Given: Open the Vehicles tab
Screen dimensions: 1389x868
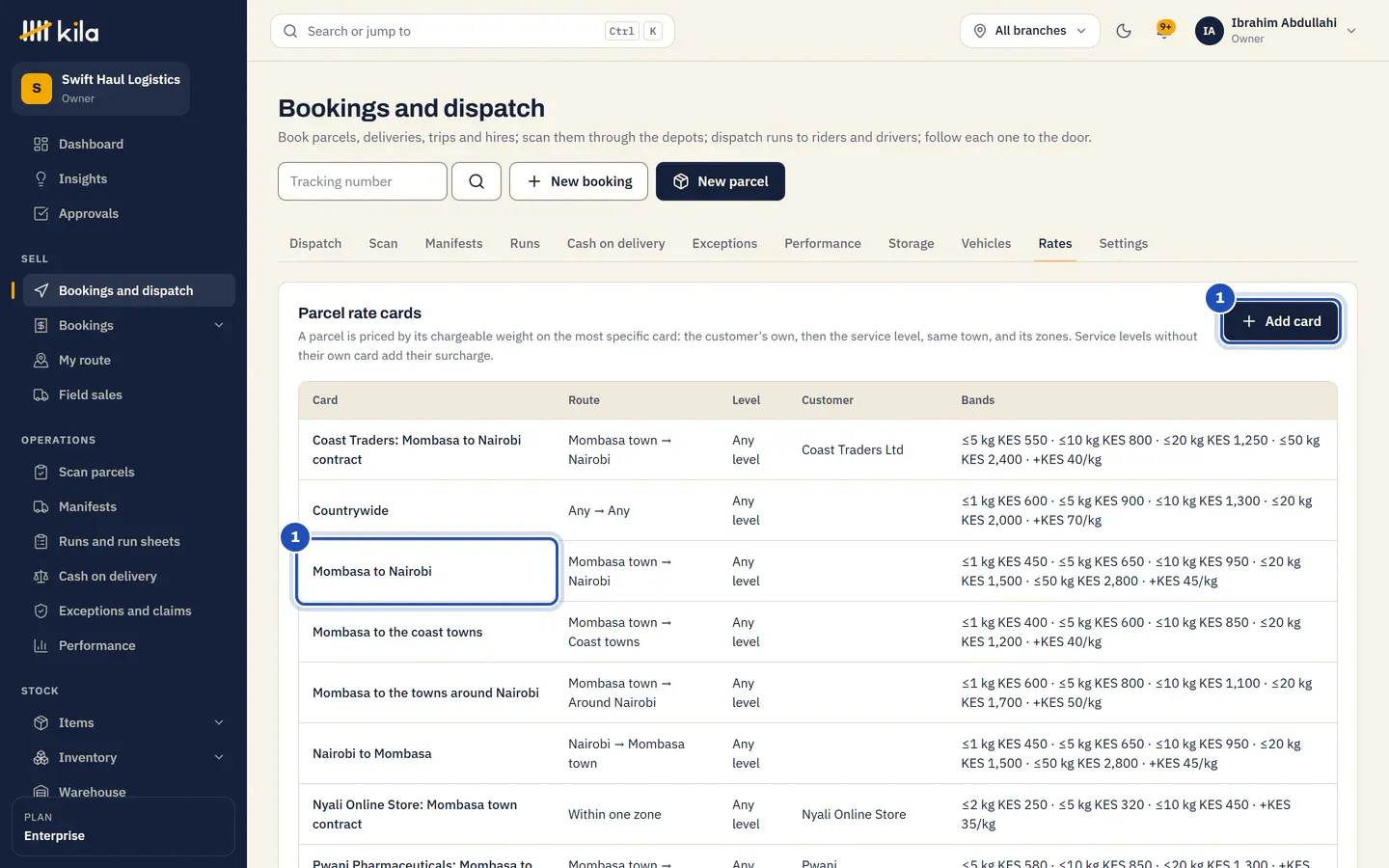Looking at the screenshot, I should click(x=986, y=243).
